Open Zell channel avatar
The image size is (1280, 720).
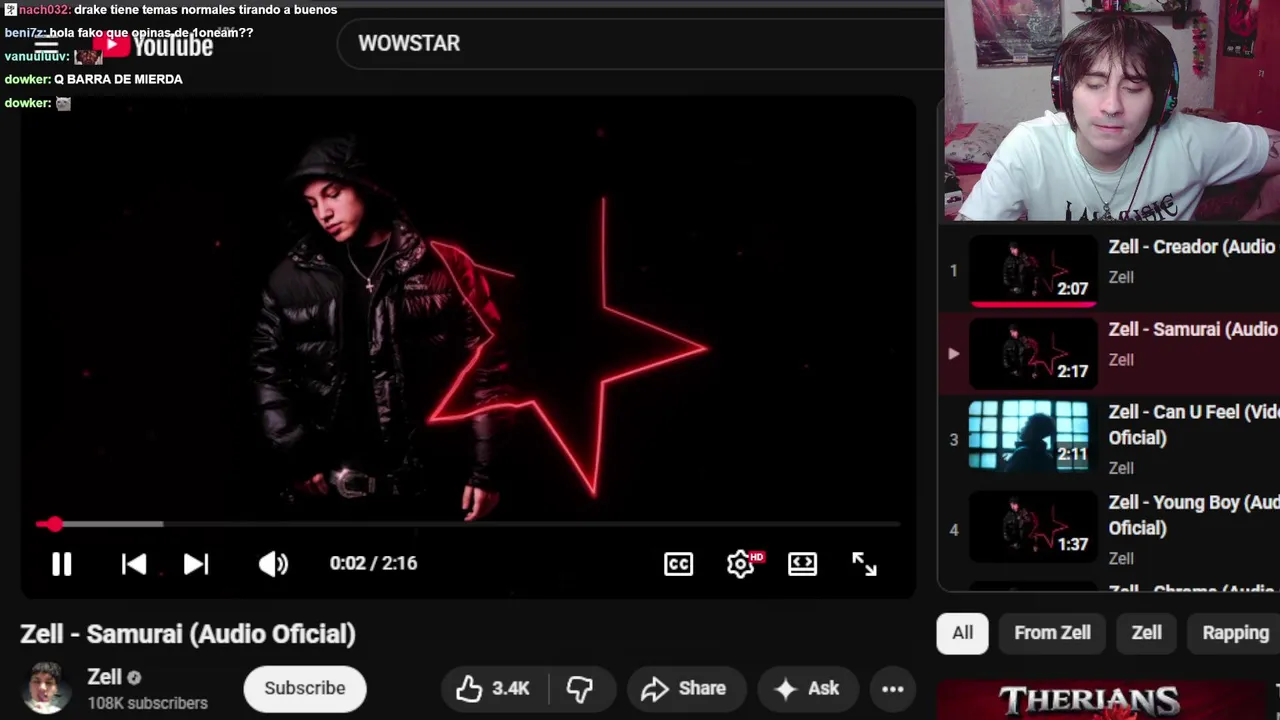[x=46, y=688]
